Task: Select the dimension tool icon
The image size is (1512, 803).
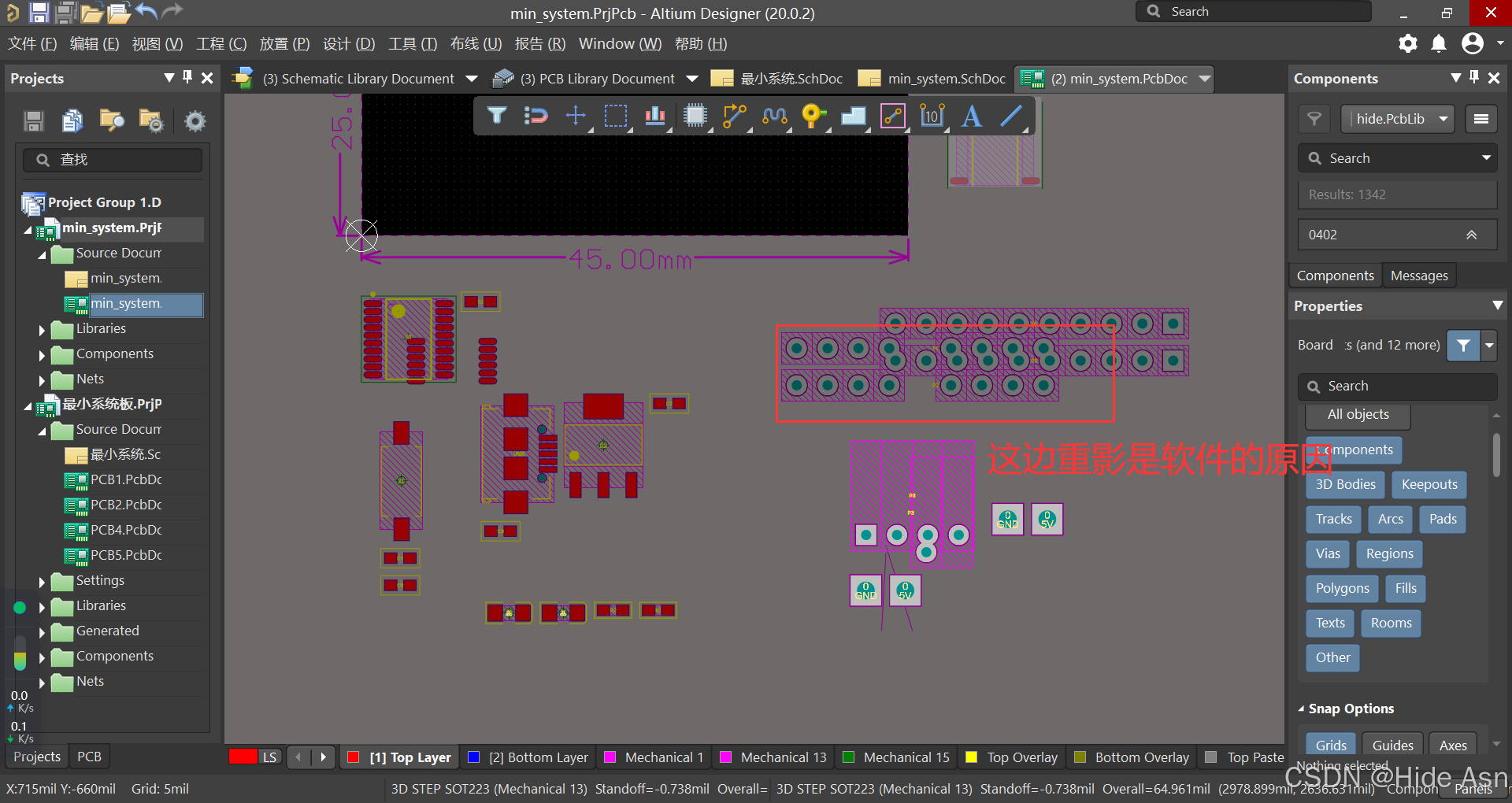Action: 932,116
